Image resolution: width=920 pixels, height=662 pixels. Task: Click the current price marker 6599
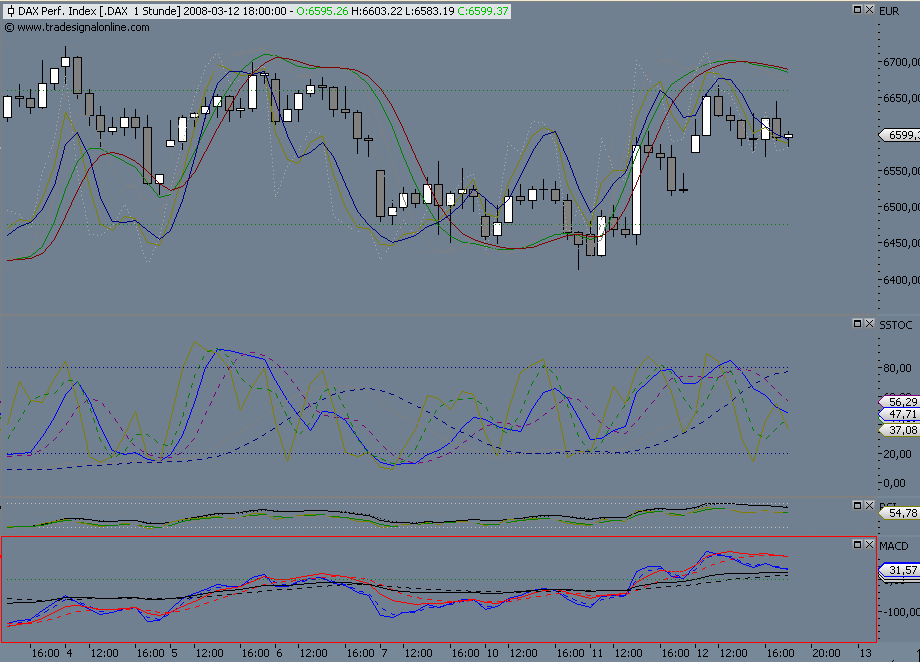click(x=901, y=135)
